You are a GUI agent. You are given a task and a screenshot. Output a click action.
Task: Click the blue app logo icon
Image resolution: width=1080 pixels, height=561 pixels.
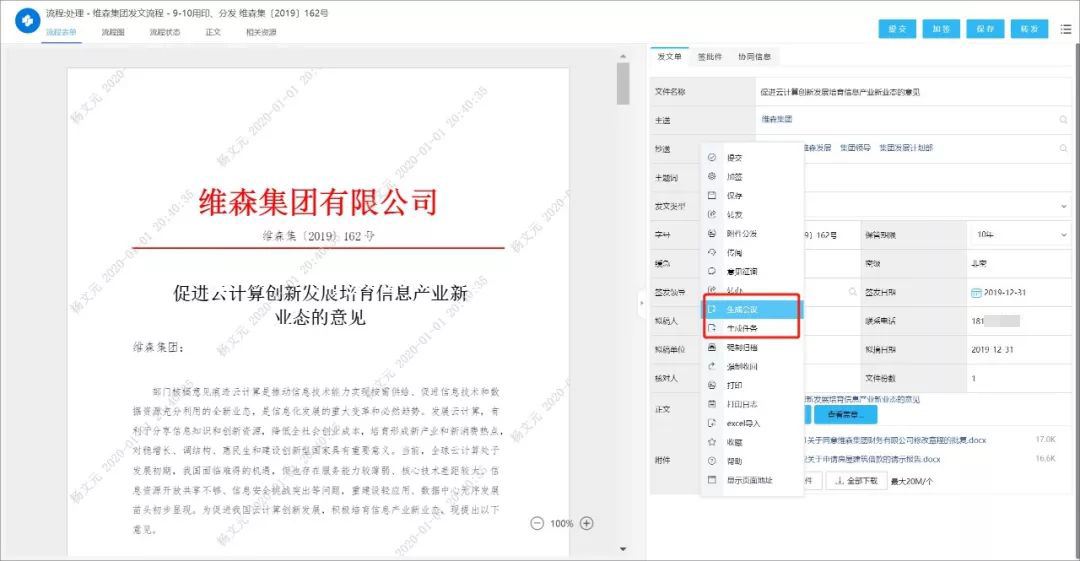click(28, 21)
